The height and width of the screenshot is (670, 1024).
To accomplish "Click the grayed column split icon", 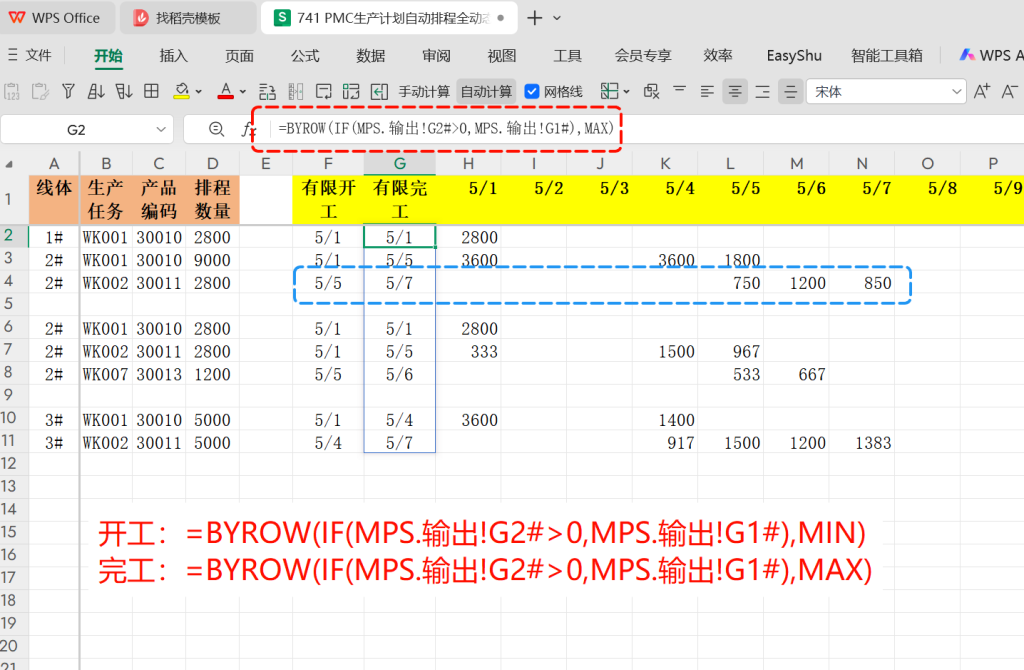I will [295, 91].
